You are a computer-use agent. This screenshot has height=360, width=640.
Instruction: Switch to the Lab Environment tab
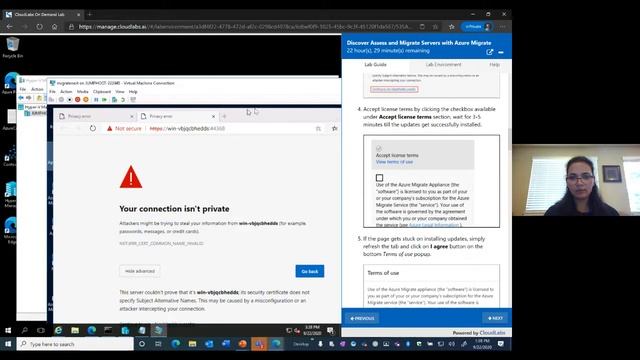pyautogui.click(x=443, y=64)
